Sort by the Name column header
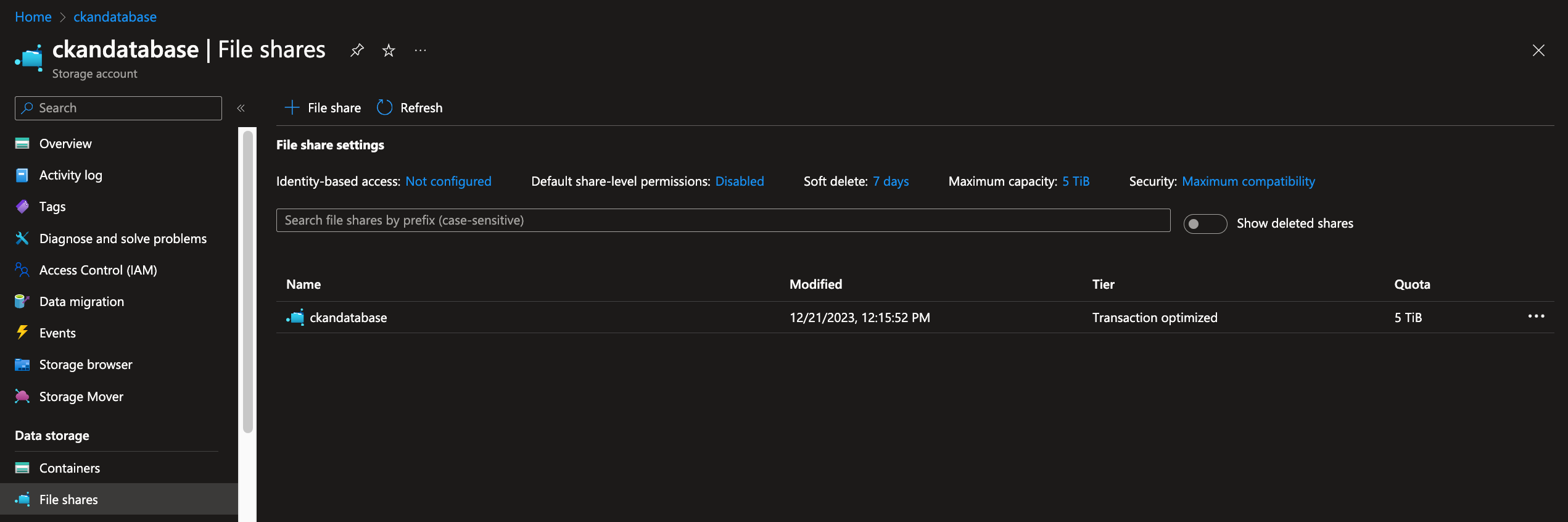This screenshot has height=522, width=1568. 303,284
